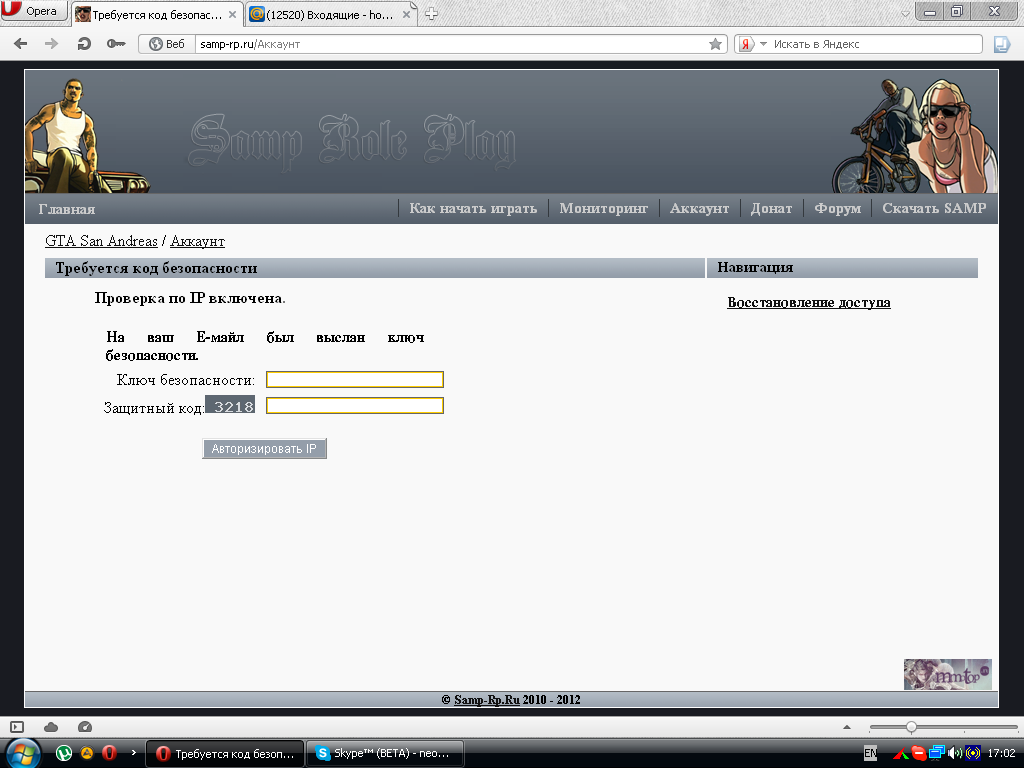Screen dimensions: 1024x768
Task: Launch uTorrent from the quick launch
Action: (x=63, y=753)
